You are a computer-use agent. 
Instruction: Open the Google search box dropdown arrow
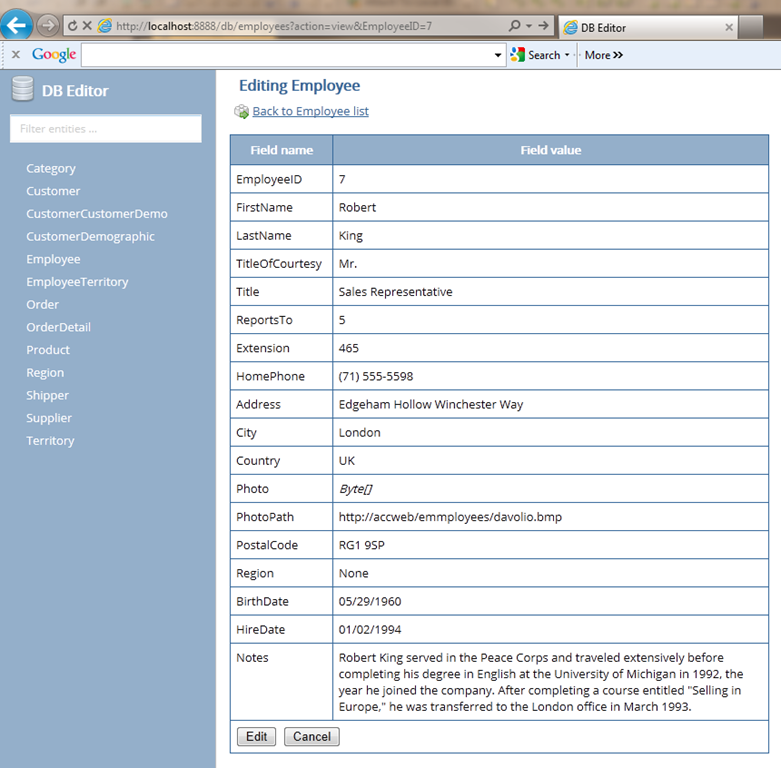pos(498,56)
